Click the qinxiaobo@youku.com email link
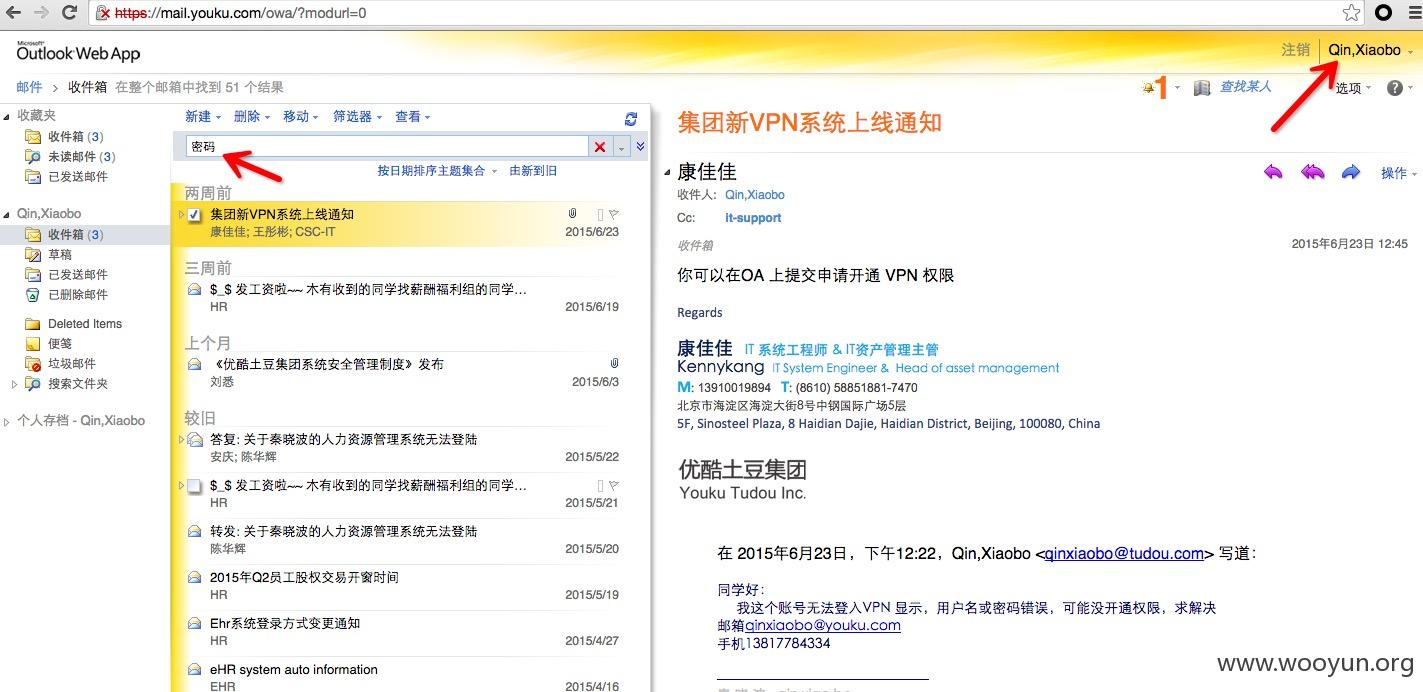1423x692 pixels. point(823,625)
